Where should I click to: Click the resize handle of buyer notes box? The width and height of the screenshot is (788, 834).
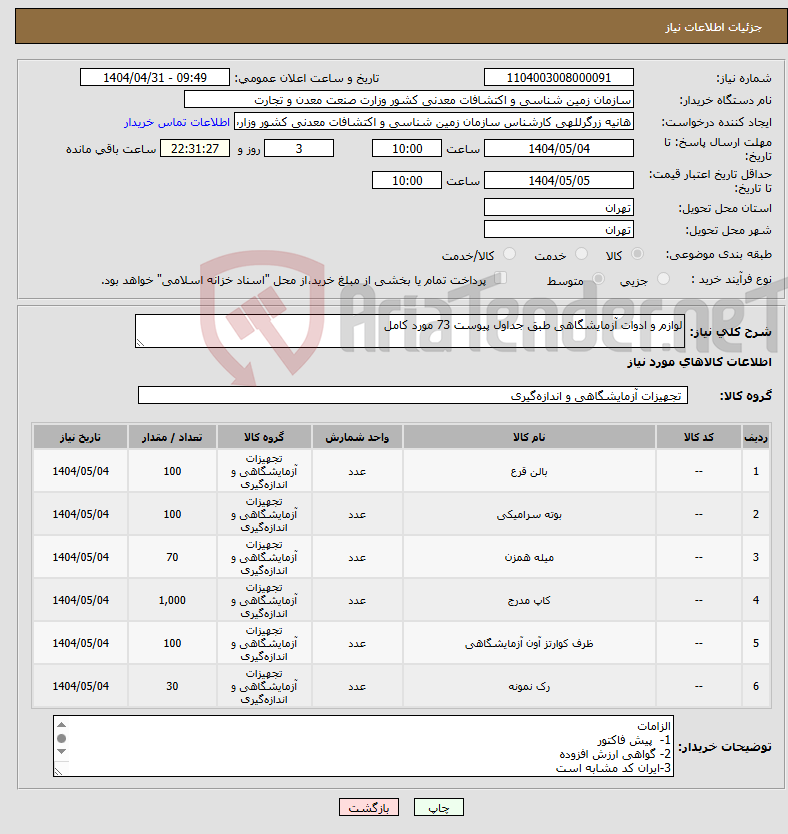click(x=58, y=771)
